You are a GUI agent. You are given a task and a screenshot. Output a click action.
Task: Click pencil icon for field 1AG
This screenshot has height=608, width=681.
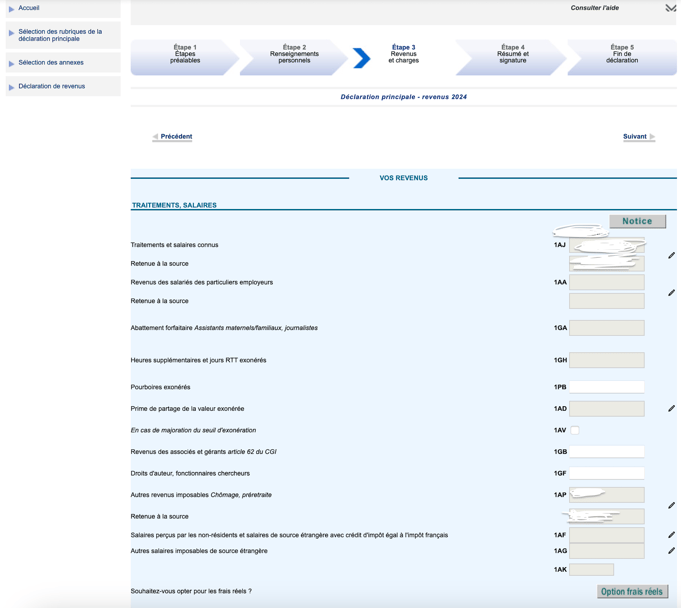pos(671,551)
